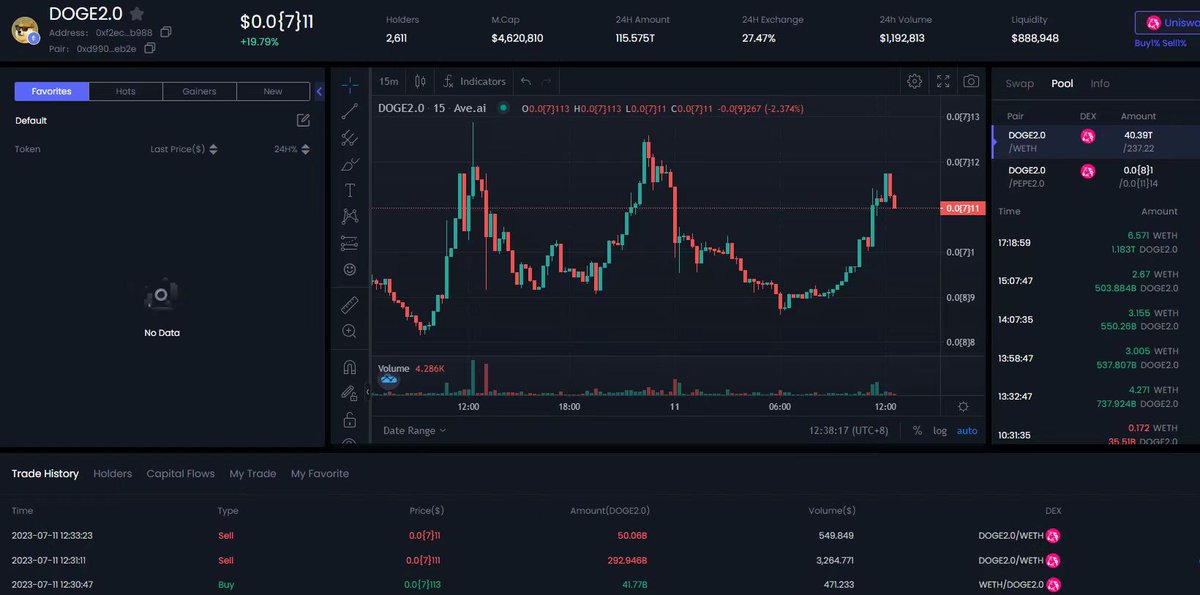Select the DOGE2.0/PEPE2.0 pool row
1200x595 pixels.
tap(1095, 176)
